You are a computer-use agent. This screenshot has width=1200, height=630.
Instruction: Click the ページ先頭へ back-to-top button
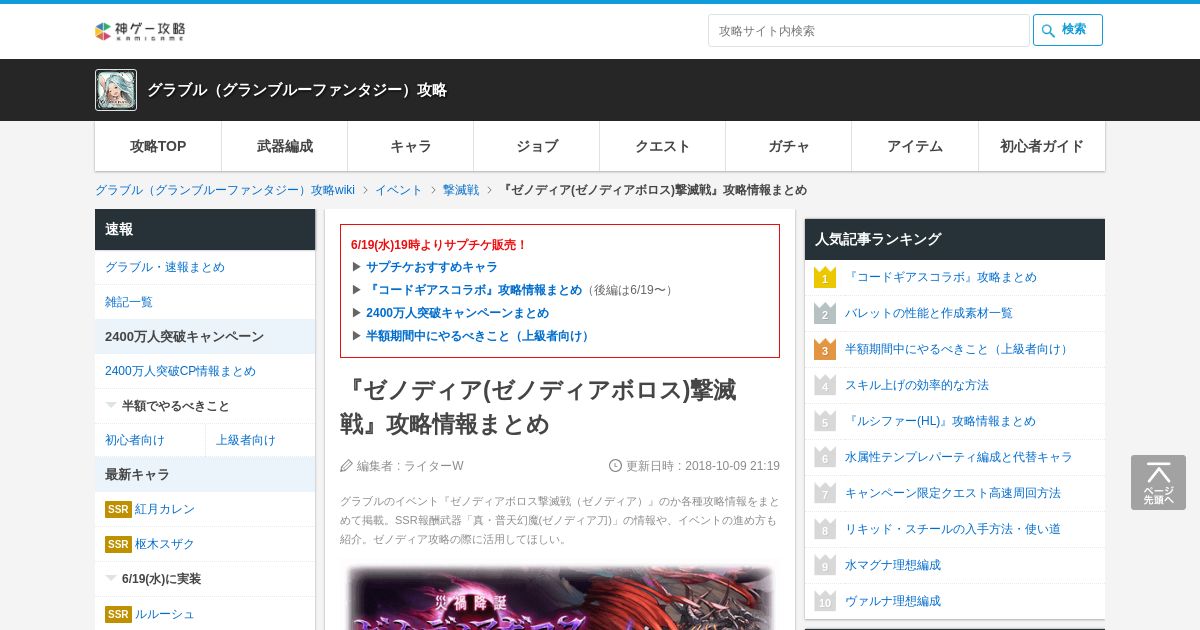(x=1158, y=483)
